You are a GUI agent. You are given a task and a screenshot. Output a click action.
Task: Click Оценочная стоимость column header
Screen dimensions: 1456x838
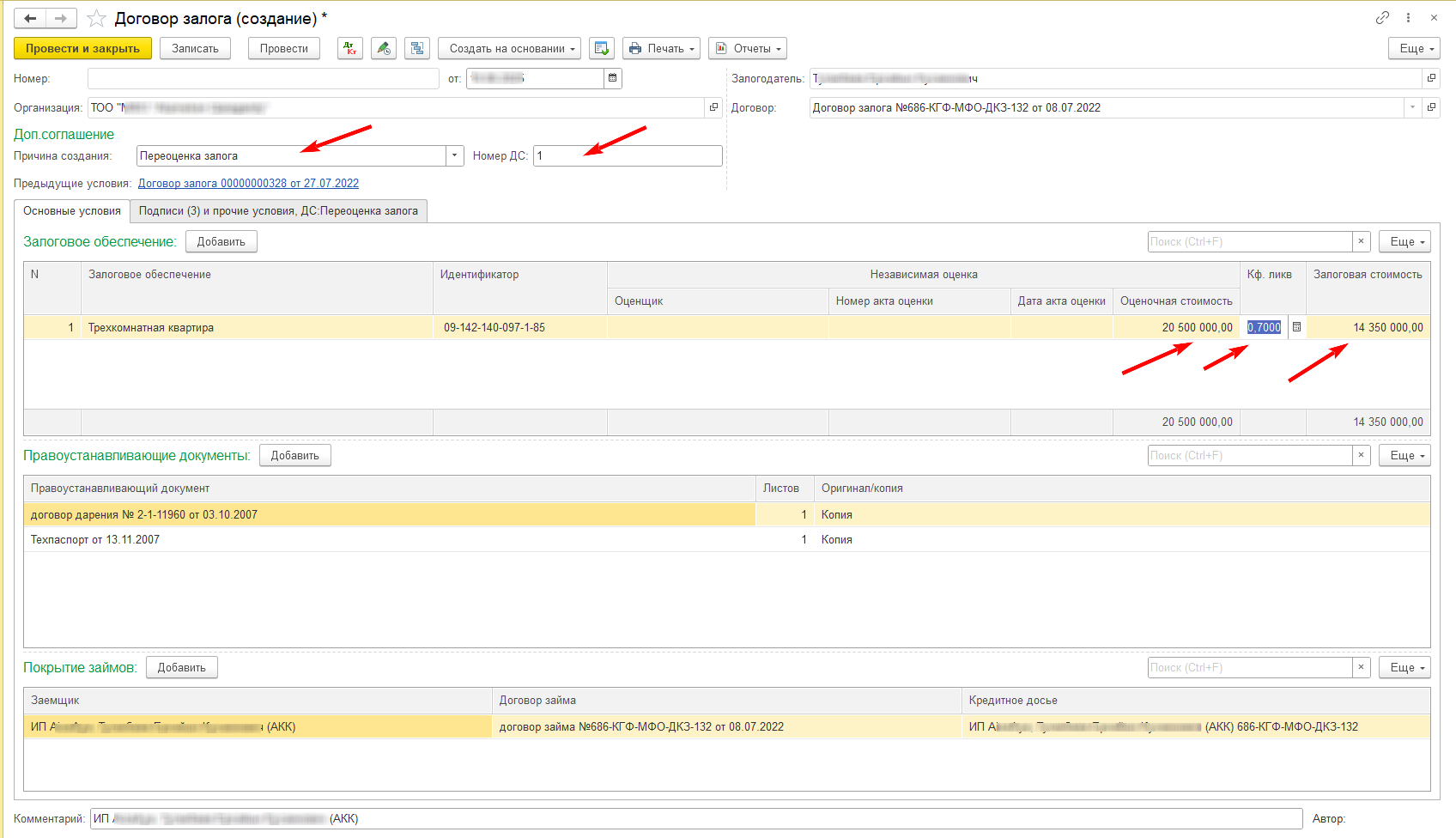[x=1176, y=301]
